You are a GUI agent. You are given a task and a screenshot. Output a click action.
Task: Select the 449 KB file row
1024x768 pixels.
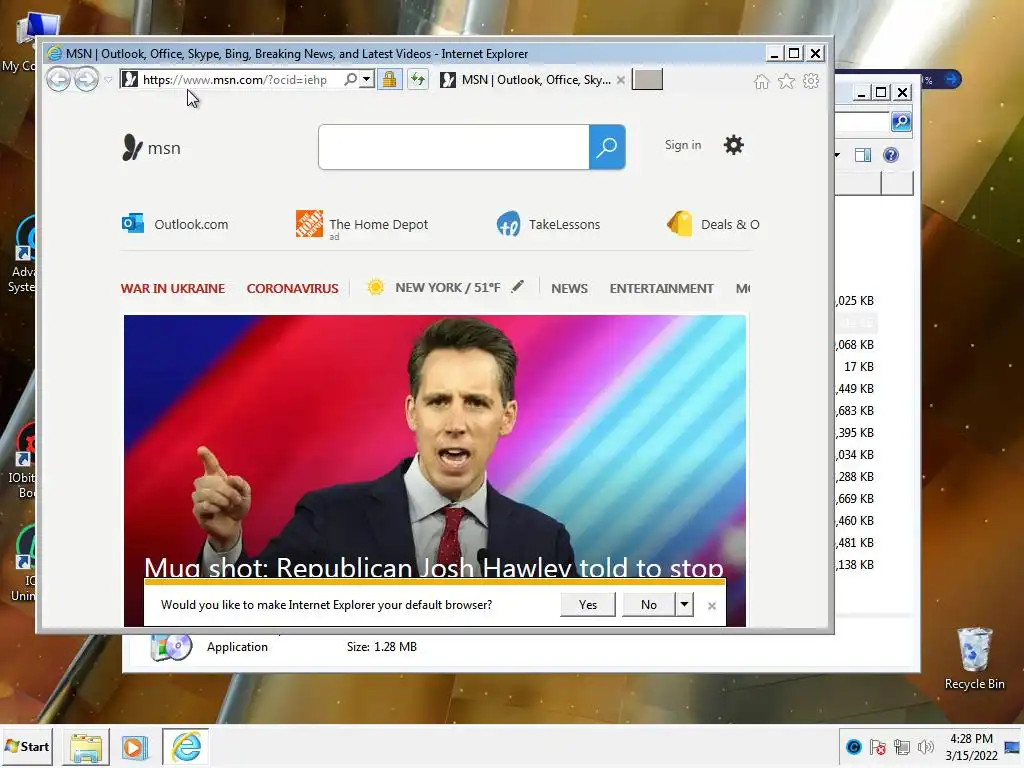pyautogui.click(x=856, y=389)
